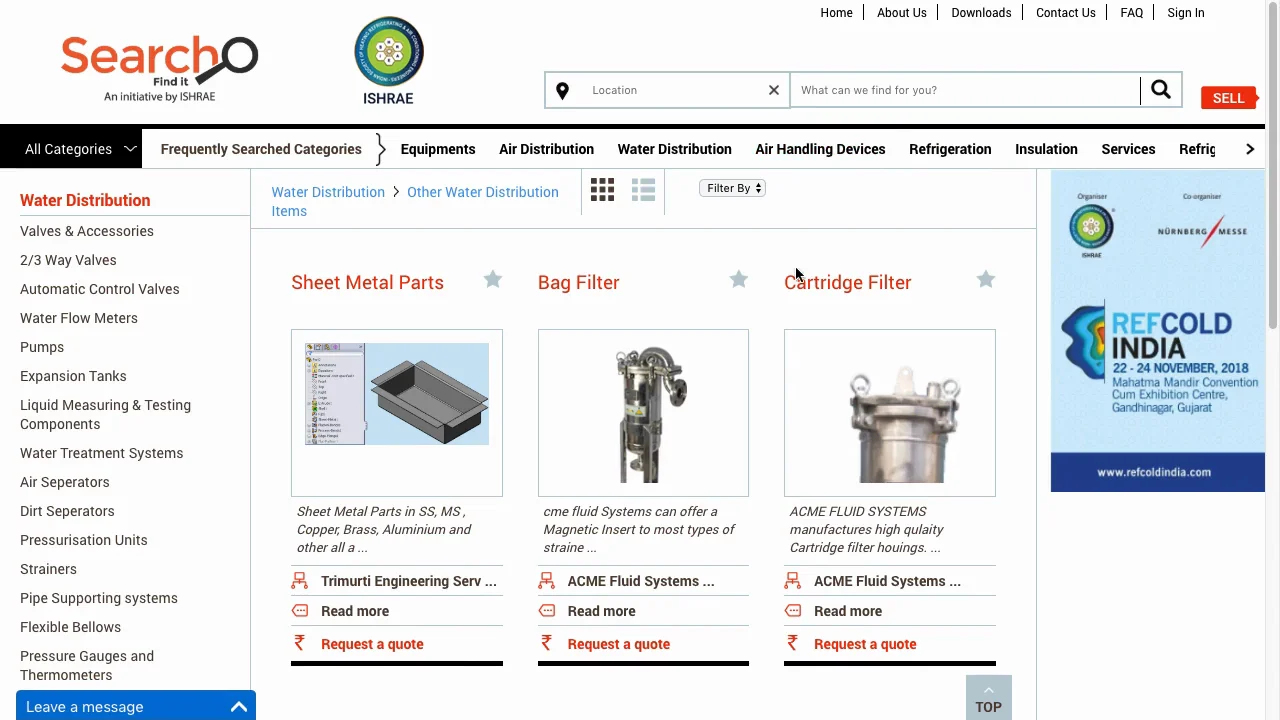Select Equipments category tab
The height and width of the screenshot is (720, 1280).
click(x=438, y=149)
